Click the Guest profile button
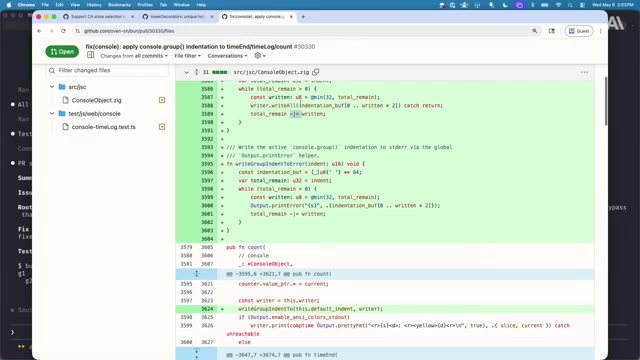640x360 pixels. click(x=579, y=31)
